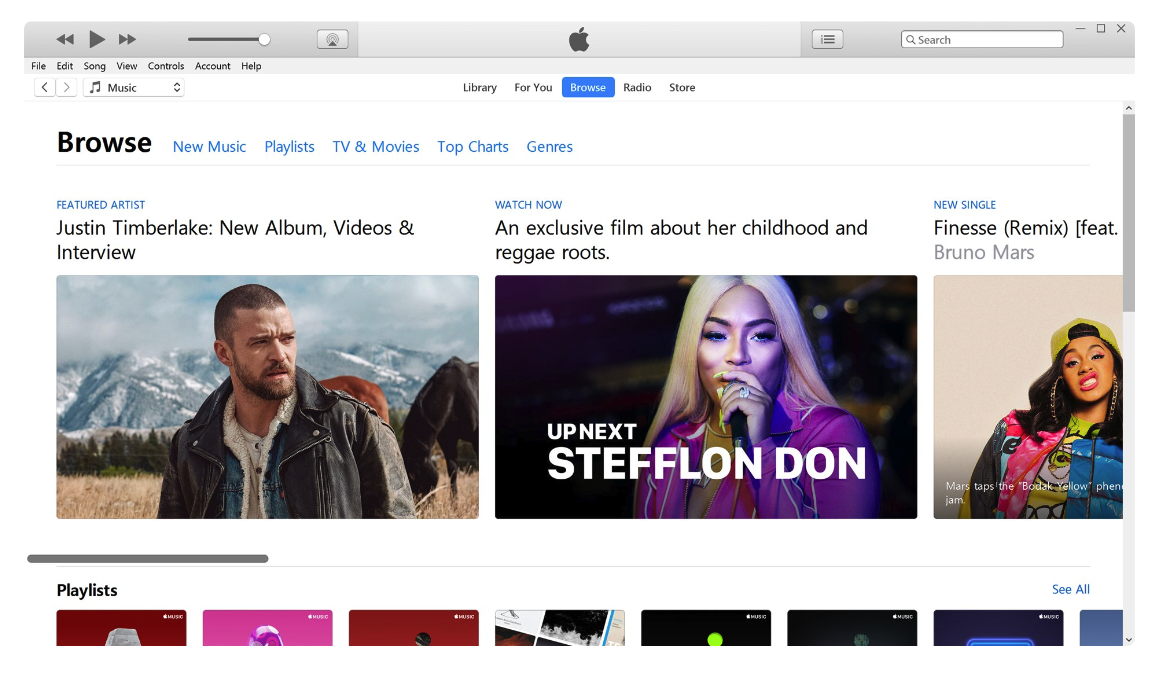The height and width of the screenshot is (676, 1162).
Task: Open the AirPlay output icon
Action: pos(333,39)
